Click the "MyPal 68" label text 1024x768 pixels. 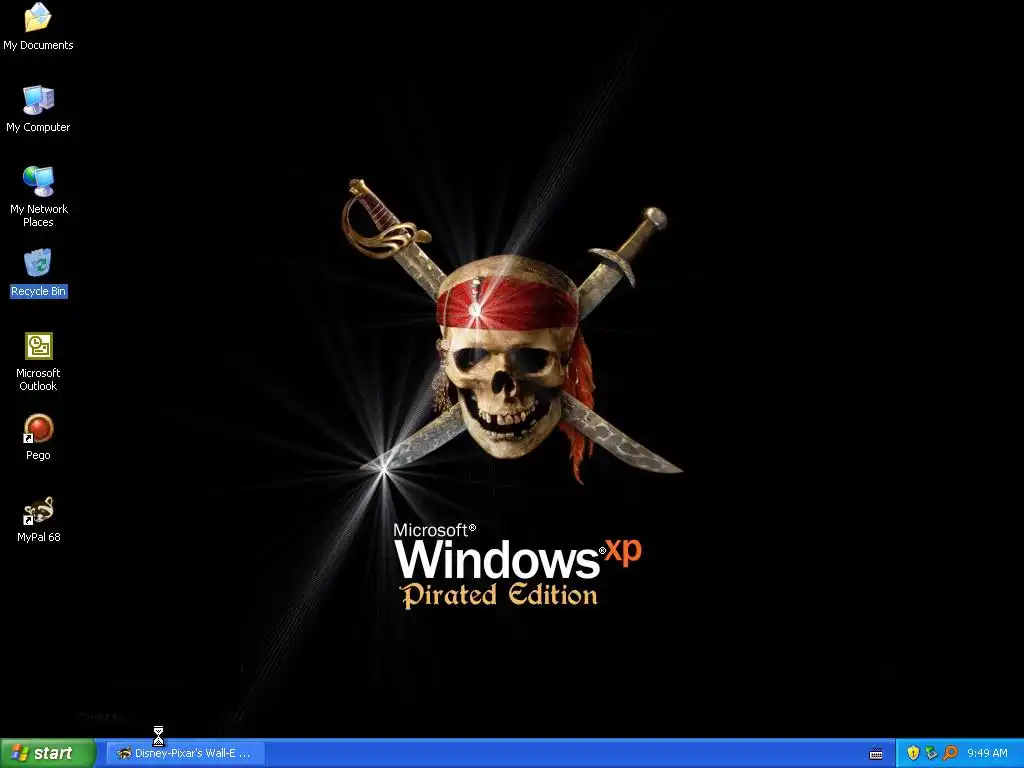(x=39, y=537)
